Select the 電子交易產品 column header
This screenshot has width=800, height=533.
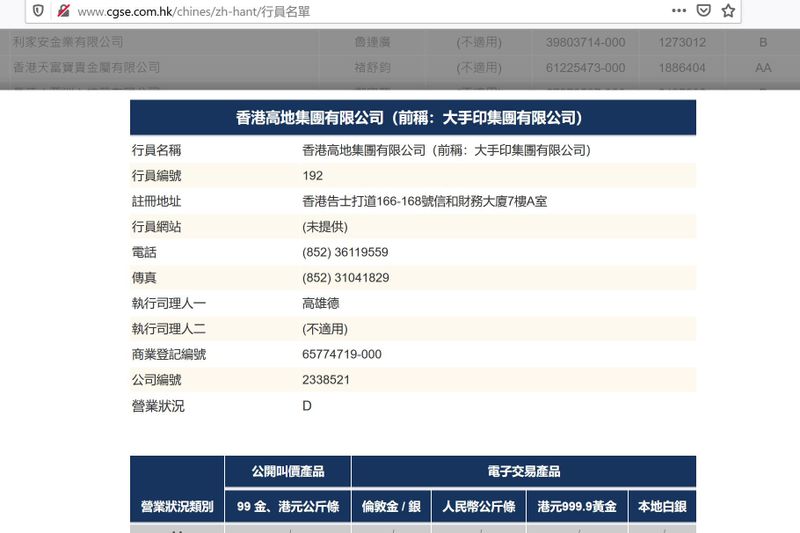[x=523, y=471]
